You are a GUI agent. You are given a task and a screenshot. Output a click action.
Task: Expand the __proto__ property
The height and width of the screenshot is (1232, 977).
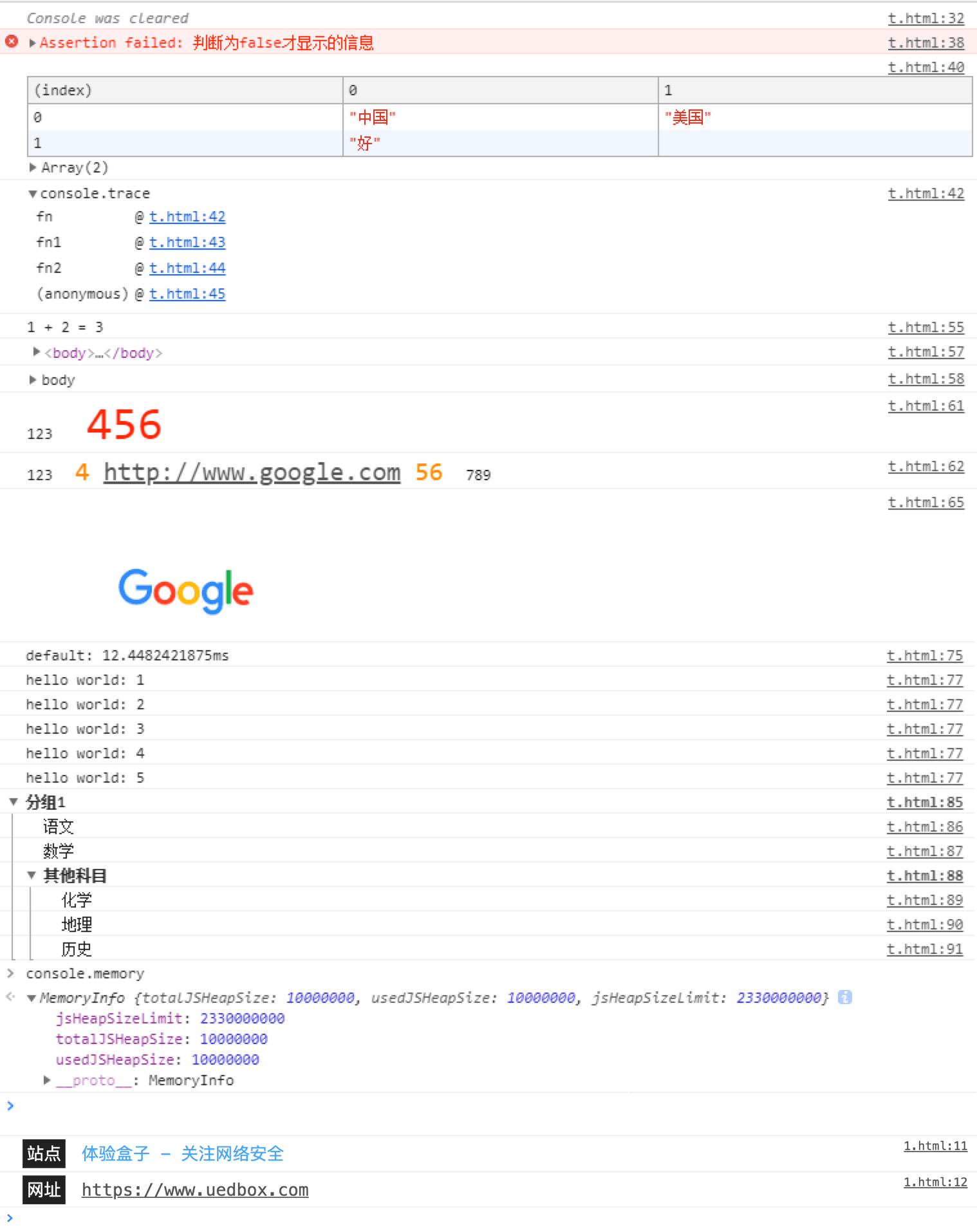(47, 1080)
